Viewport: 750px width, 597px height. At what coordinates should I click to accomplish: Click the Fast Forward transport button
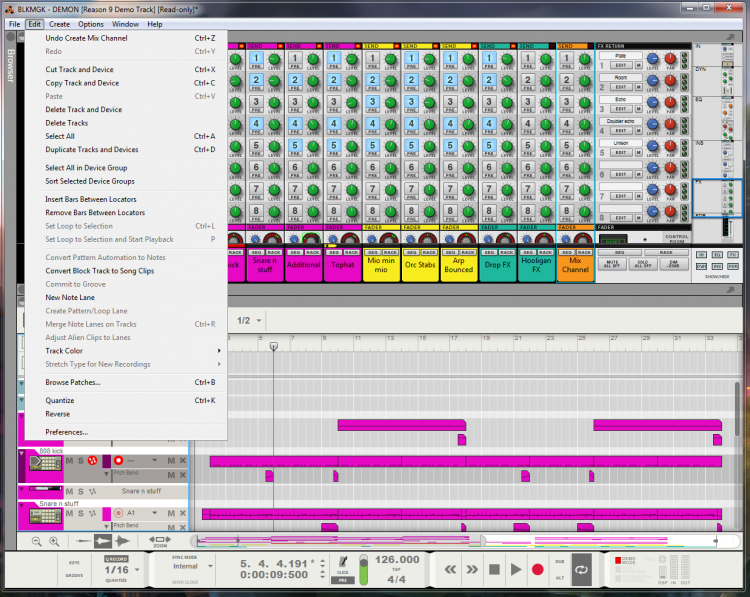[471, 569]
